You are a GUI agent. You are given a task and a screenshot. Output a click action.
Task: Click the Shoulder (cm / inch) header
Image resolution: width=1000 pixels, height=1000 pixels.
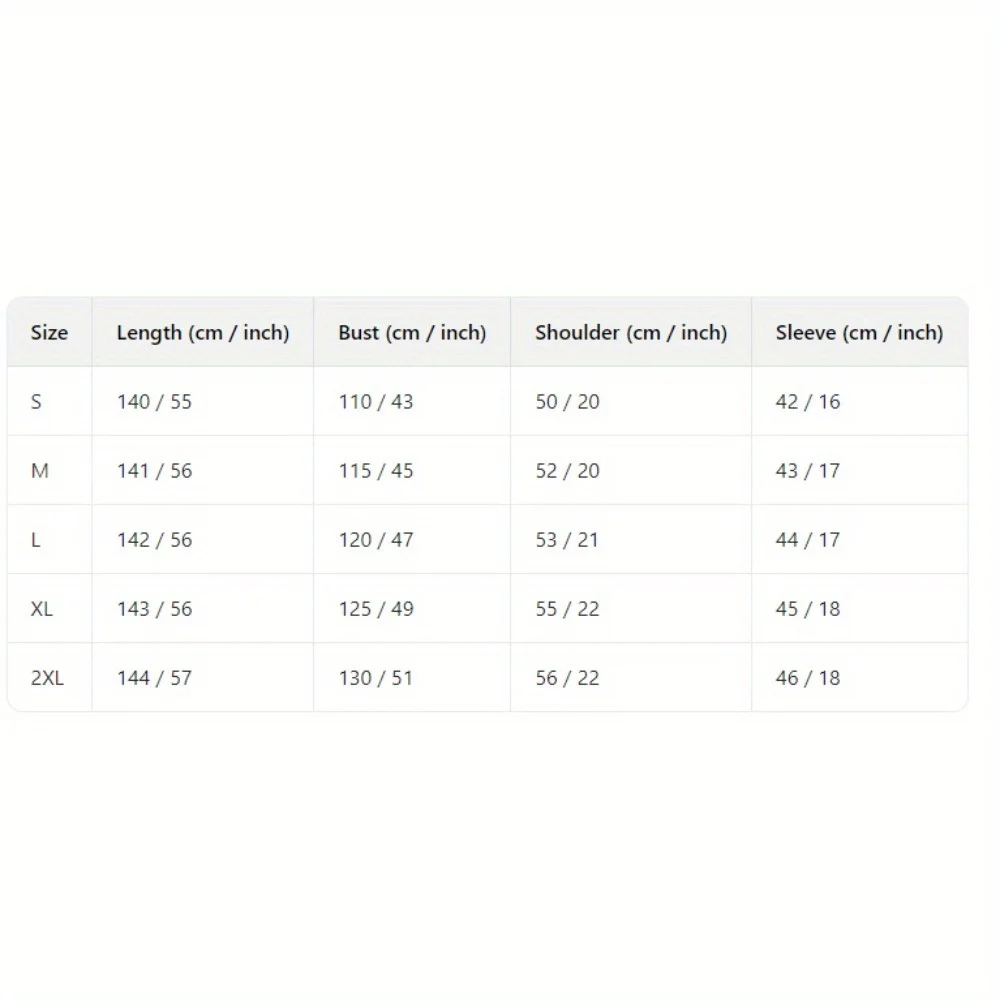[631, 333]
